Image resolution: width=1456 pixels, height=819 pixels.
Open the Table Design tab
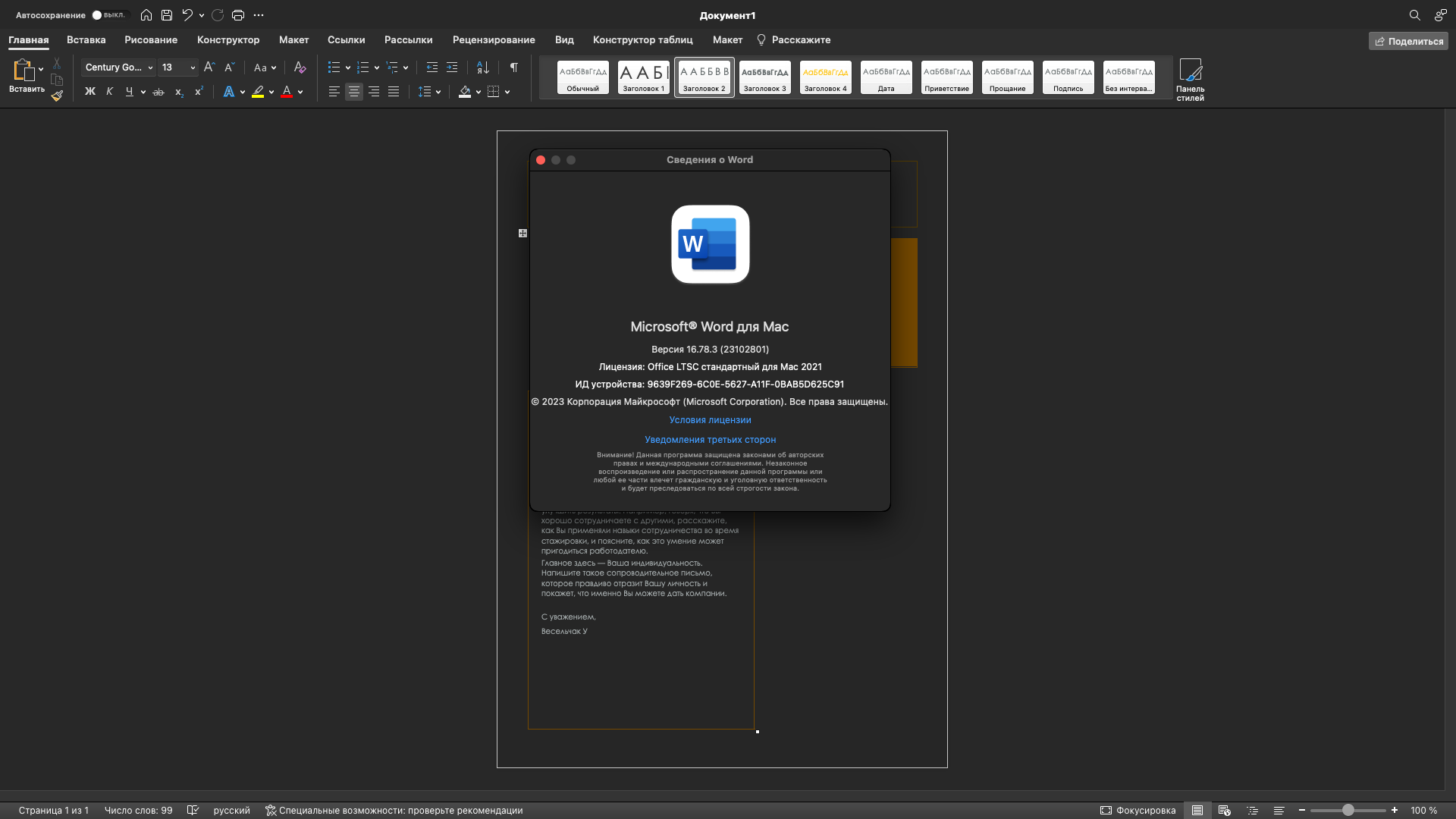642,39
